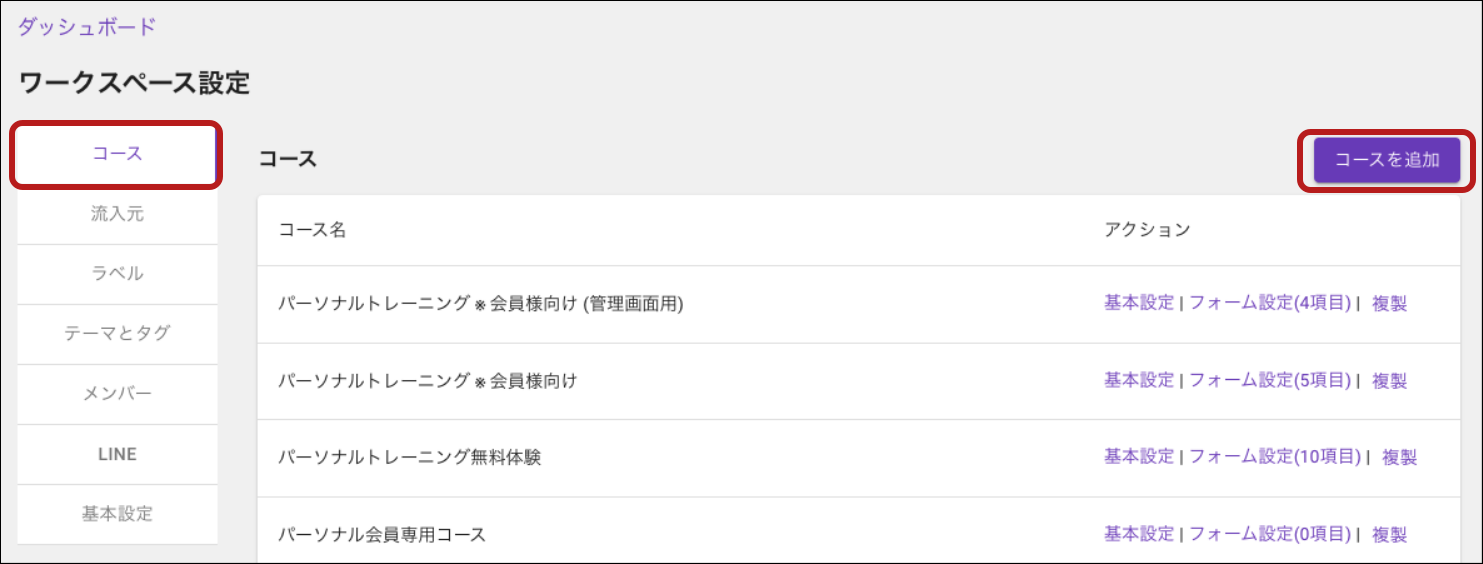Open フォーム設定(4項目) link
The image size is (1483, 564).
coord(1270,303)
